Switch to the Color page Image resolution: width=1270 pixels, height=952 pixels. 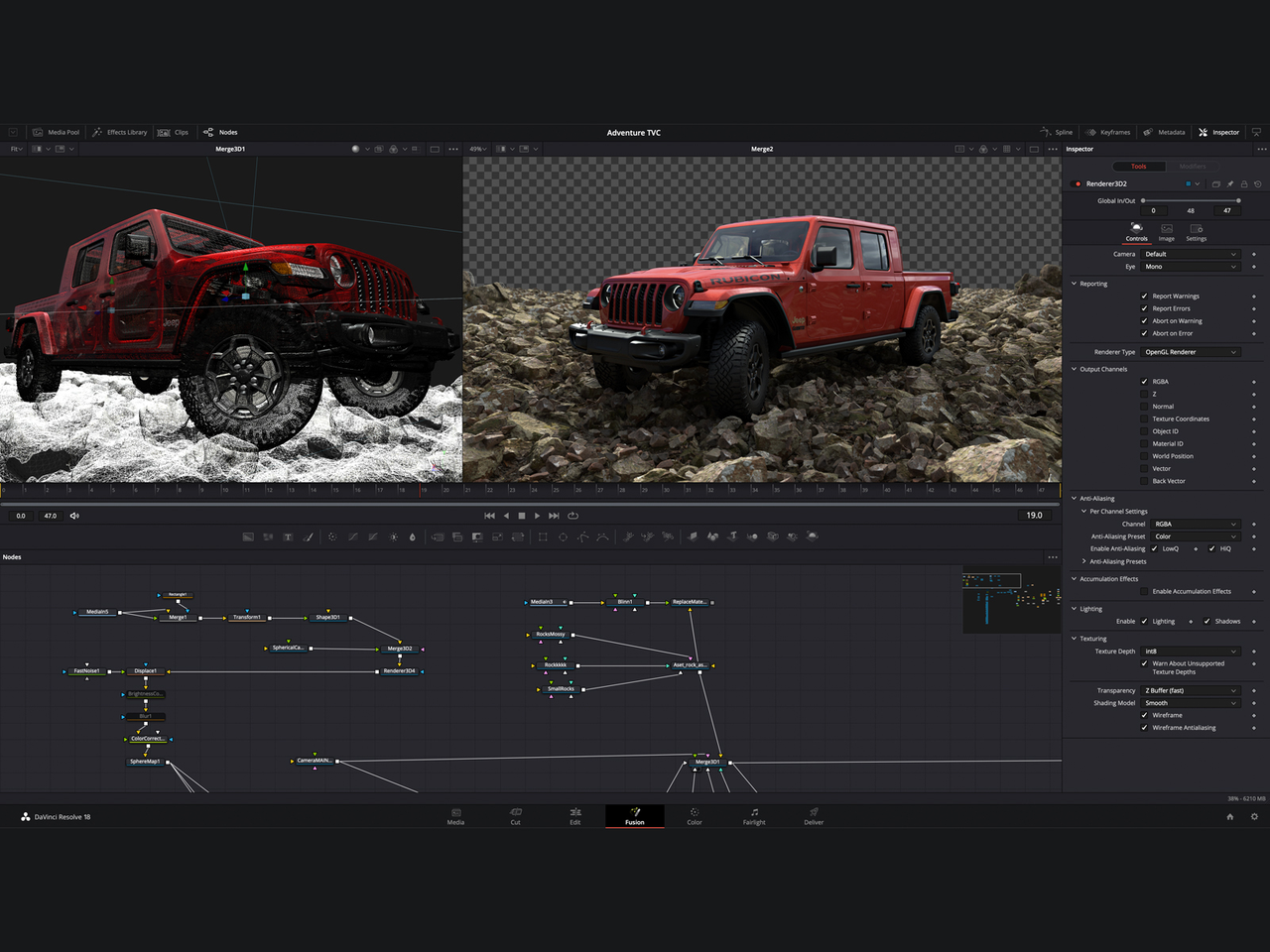[x=694, y=816]
